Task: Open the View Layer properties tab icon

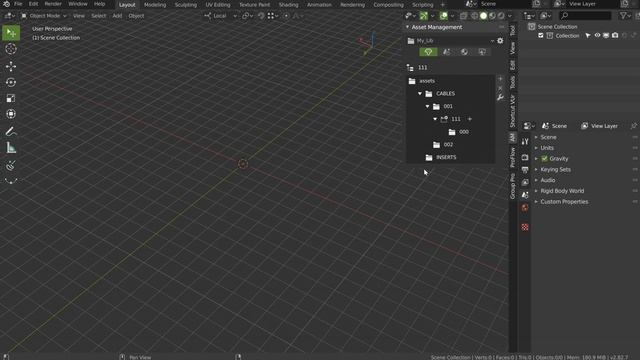Action: (x=525, y=182)
